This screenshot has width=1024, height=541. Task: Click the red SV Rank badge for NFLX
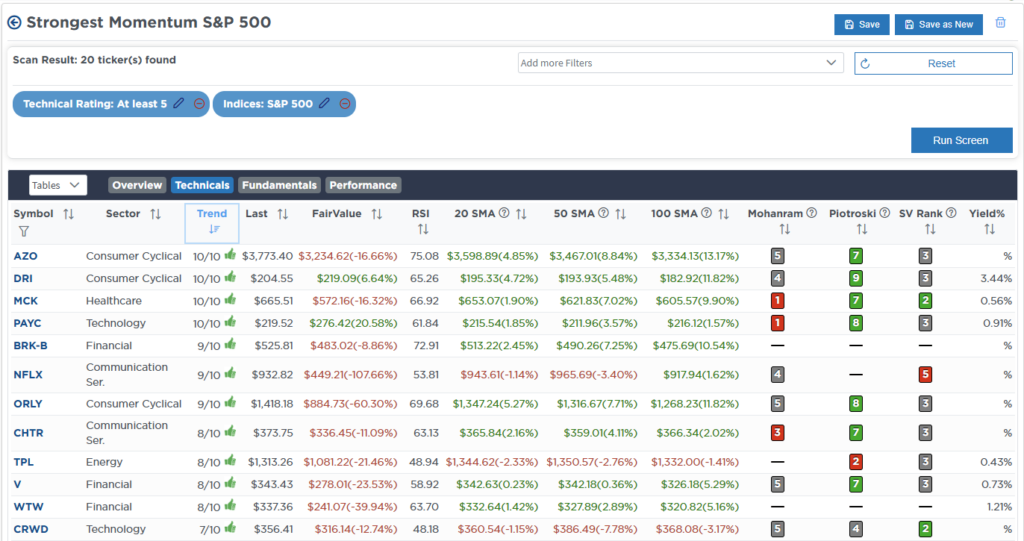(x=925, y=374)
